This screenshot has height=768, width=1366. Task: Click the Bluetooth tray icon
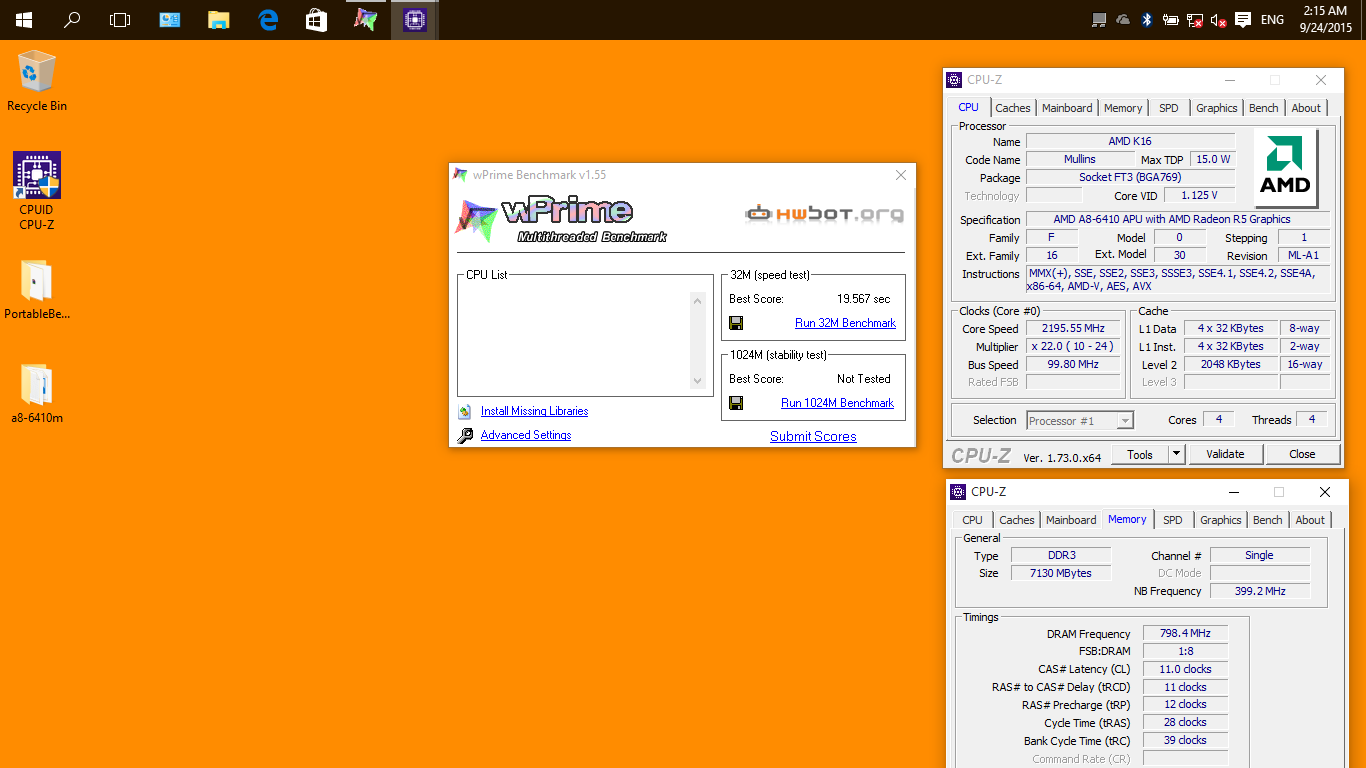(x=1147, y=20)
